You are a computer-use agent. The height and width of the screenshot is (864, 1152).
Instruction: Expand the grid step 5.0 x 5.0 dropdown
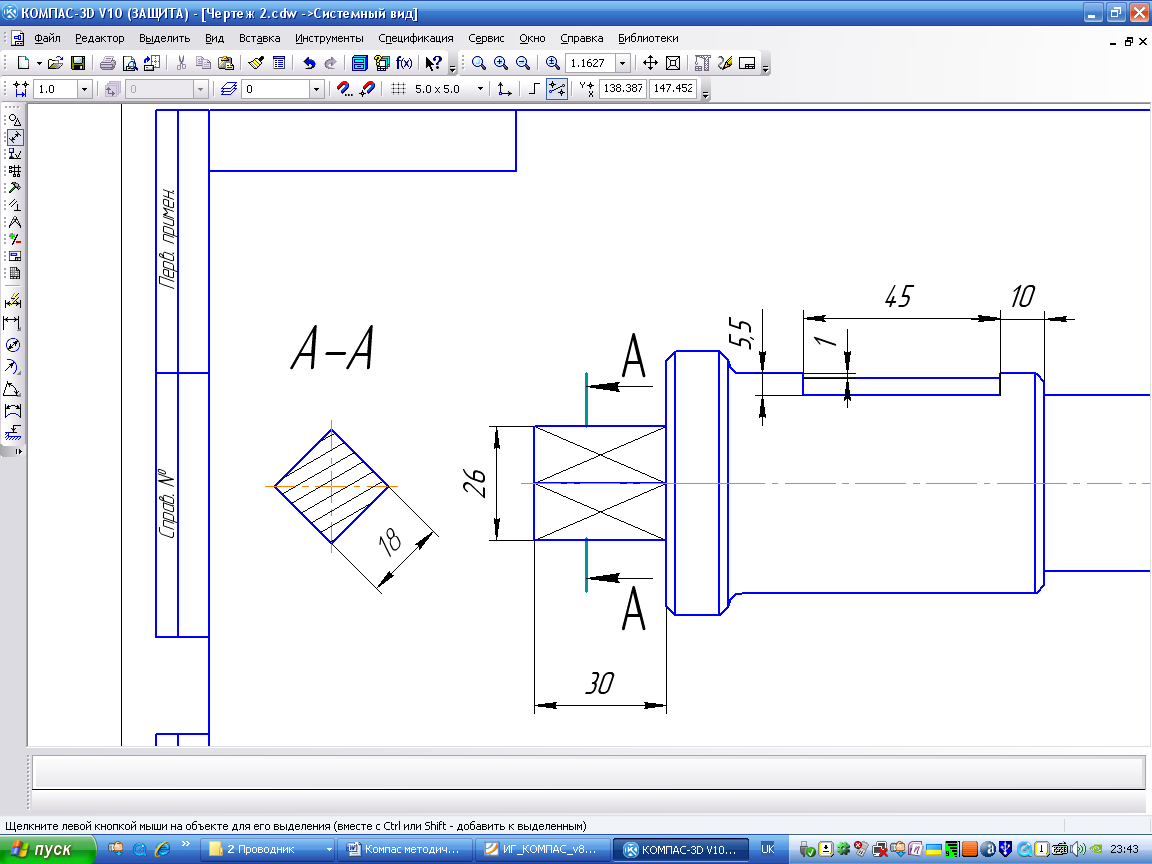480,89
